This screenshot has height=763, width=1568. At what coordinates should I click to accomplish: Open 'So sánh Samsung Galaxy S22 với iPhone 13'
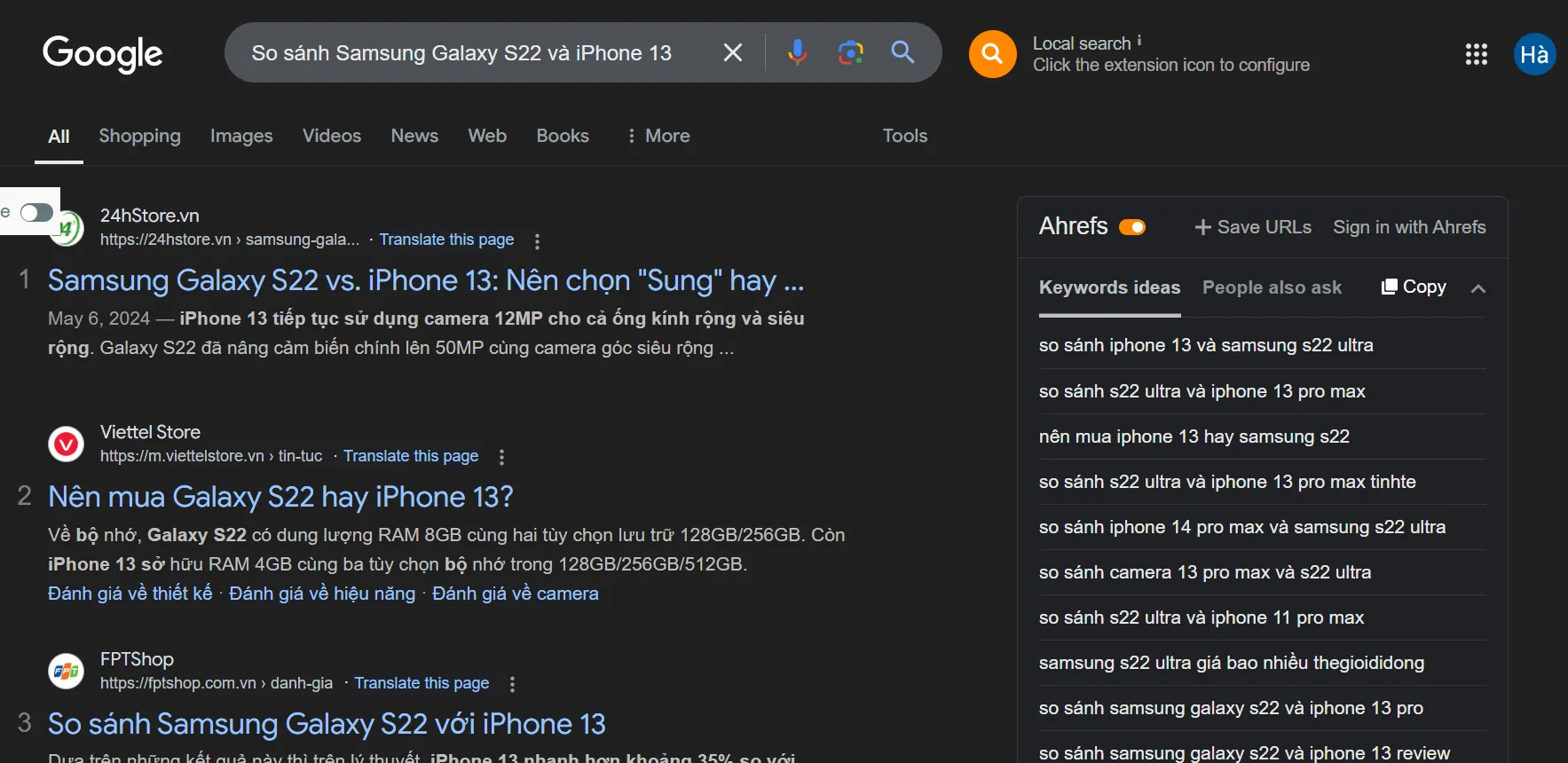327,724
